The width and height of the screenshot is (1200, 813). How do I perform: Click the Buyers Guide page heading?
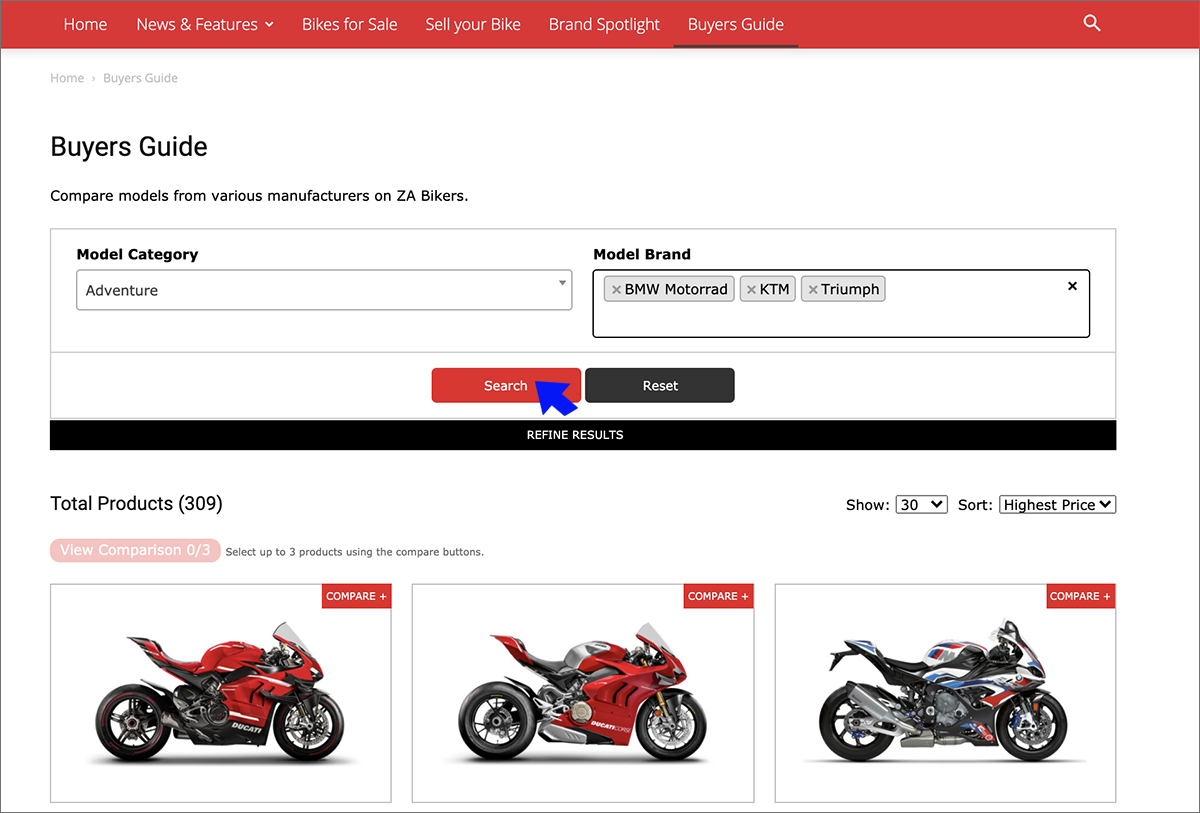129,147
